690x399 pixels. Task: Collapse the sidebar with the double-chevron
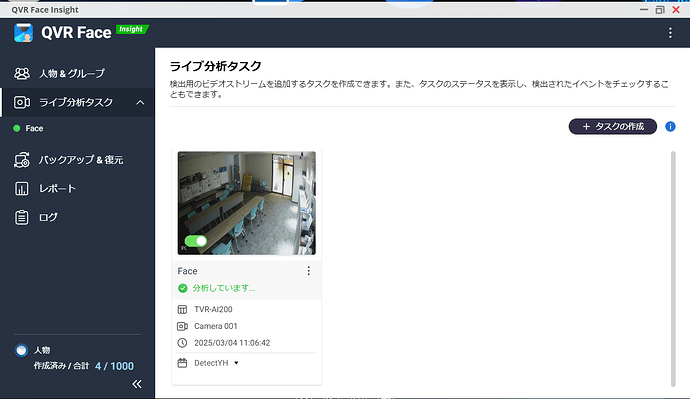click(137, 384)
